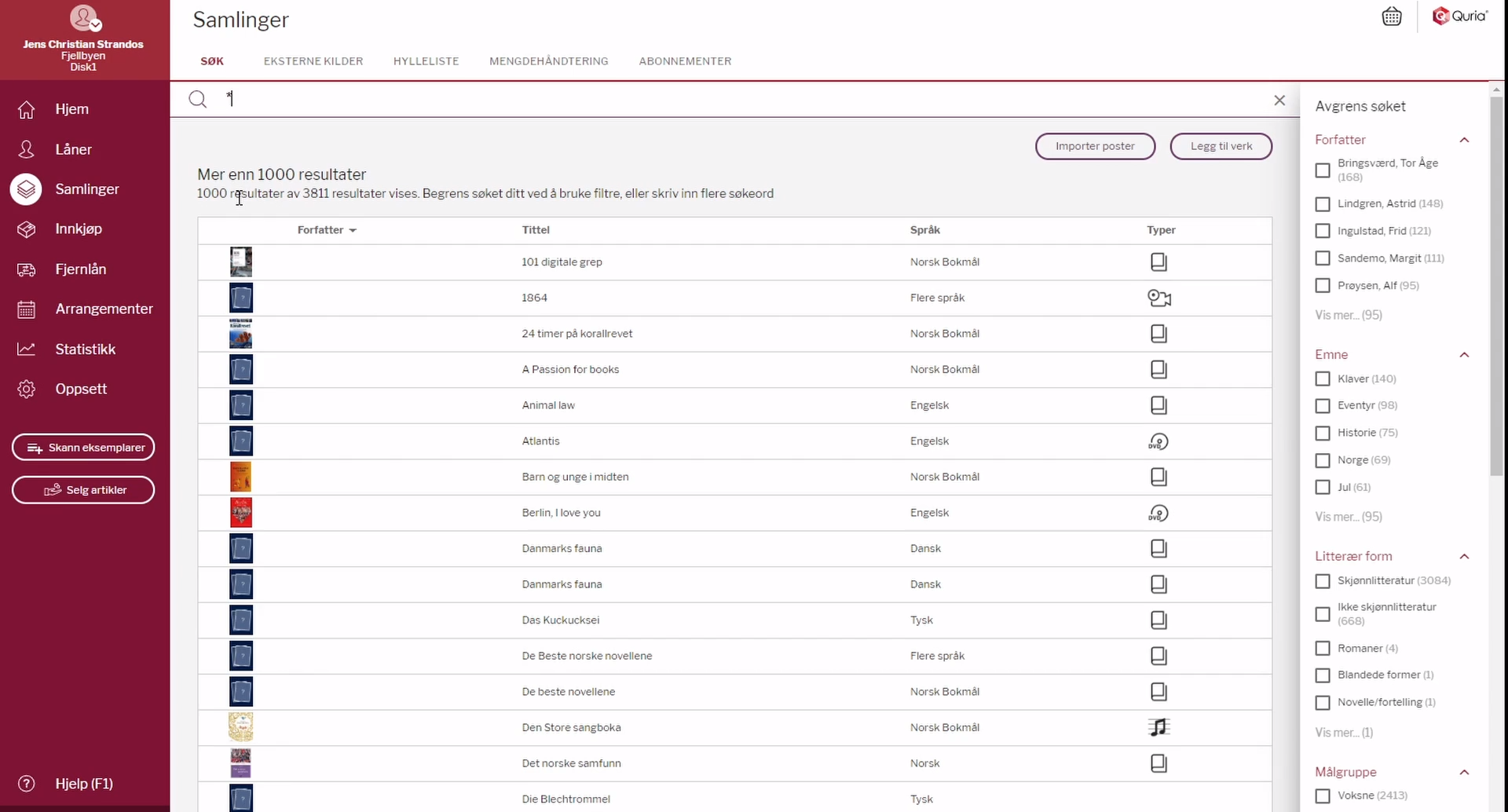Click the Innkjøp purchasing icon
The image size is (1508, 812).
click(27, 229)
